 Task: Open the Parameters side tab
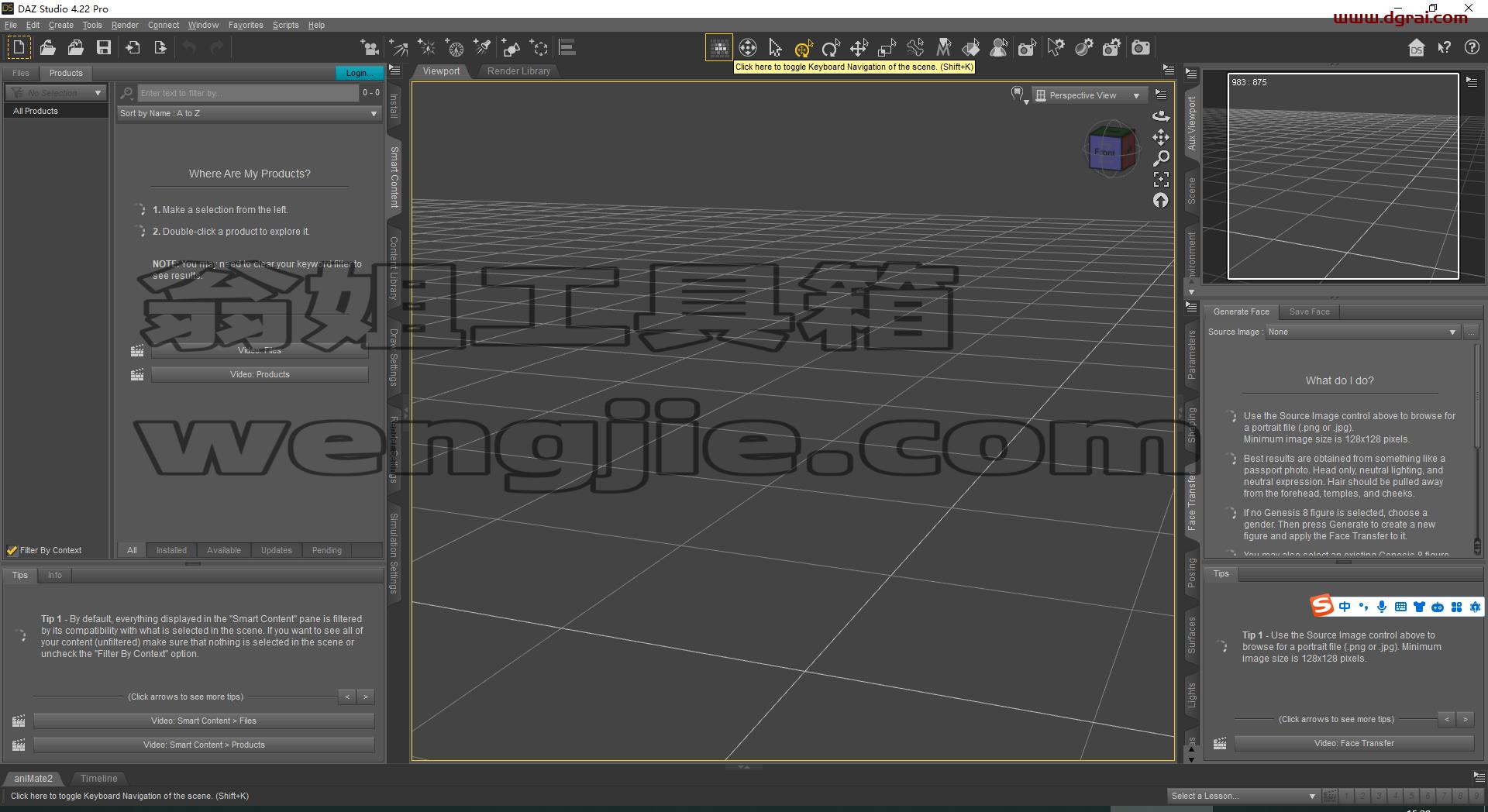pyautogui.click(x=1191, y=355)
